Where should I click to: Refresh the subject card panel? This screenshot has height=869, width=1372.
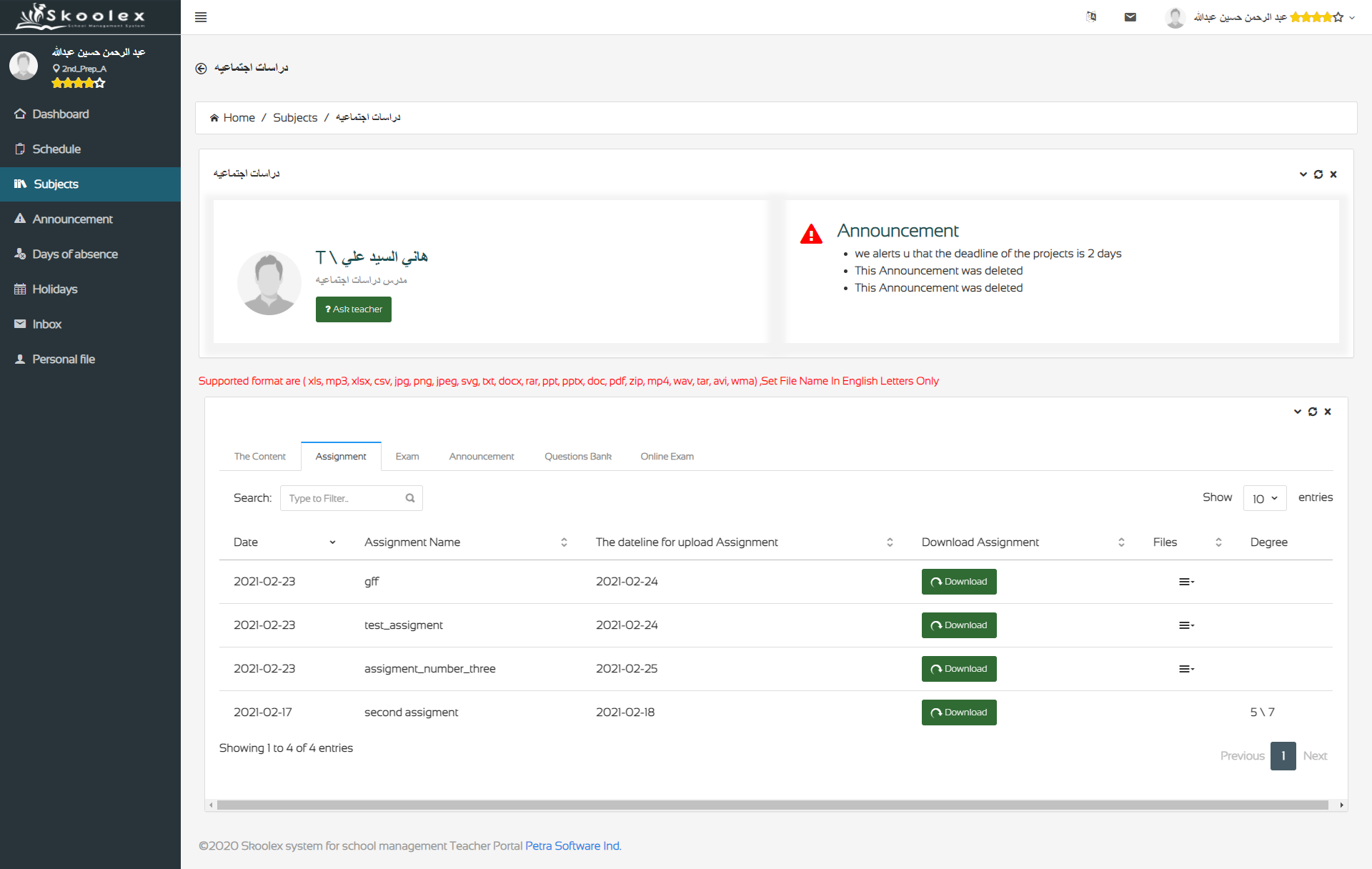(1318, 174)
